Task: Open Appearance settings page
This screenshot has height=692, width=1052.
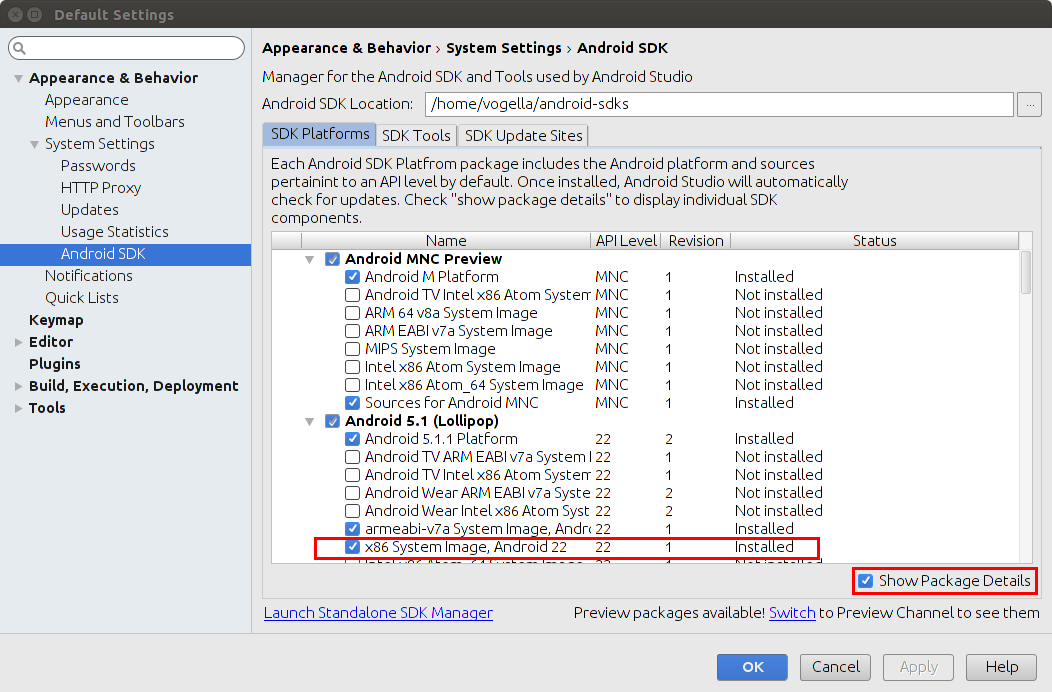Action: 87,100
